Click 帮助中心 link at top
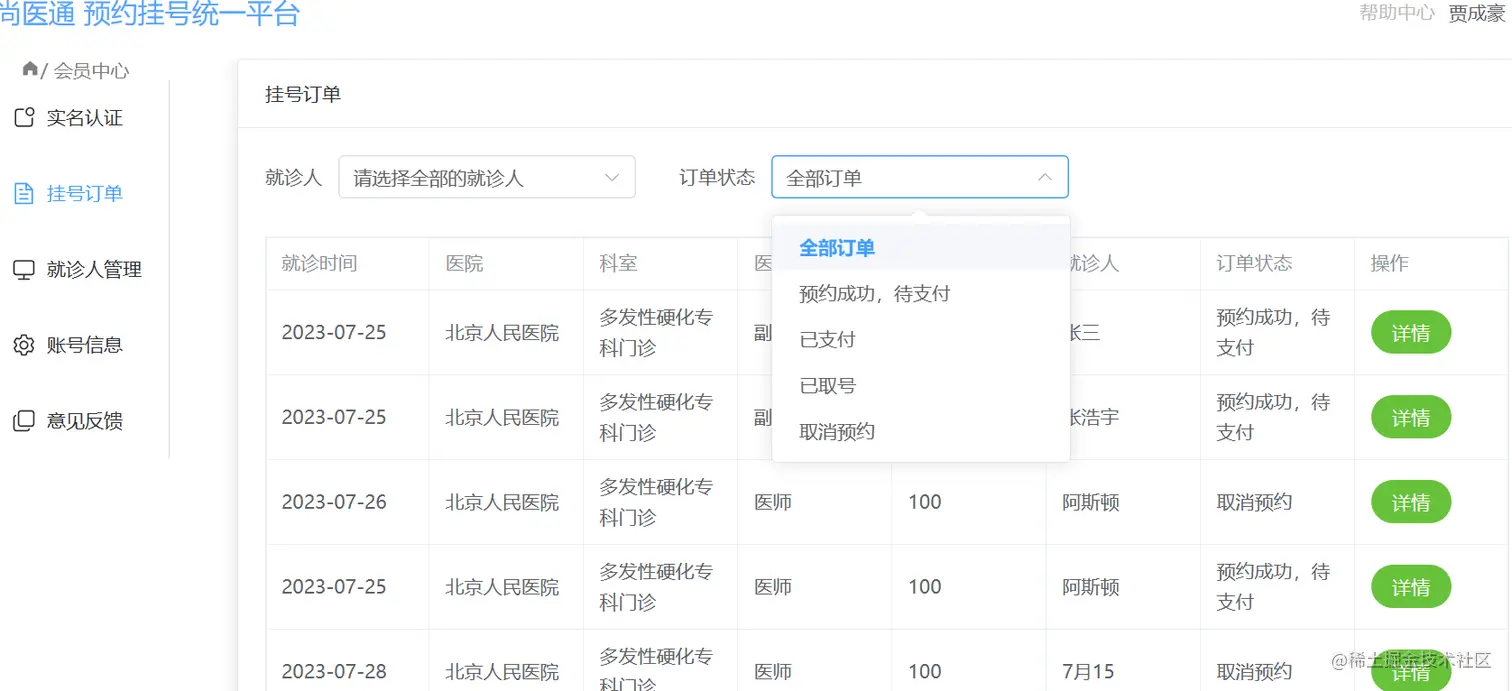 pos(1397,13)
